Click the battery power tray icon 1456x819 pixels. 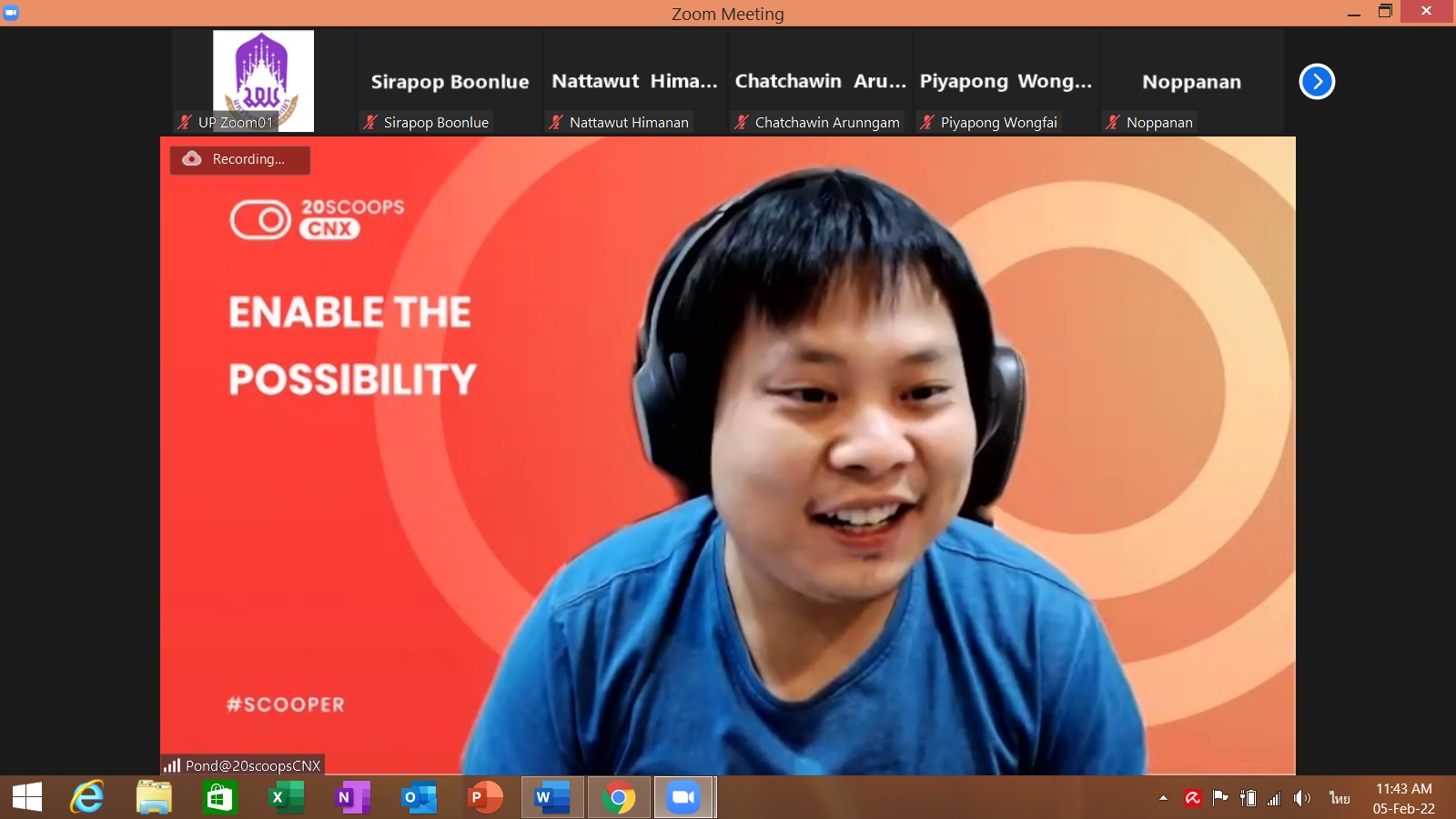point(1248,798)
